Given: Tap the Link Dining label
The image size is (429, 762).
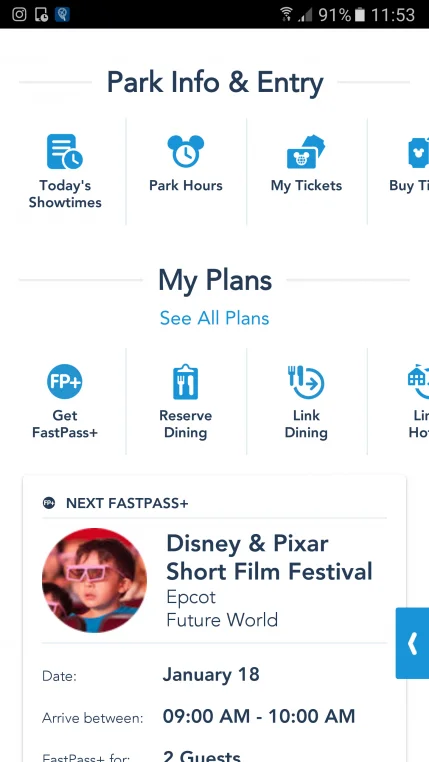Looking at the screenshot, I should coord(306,424).
